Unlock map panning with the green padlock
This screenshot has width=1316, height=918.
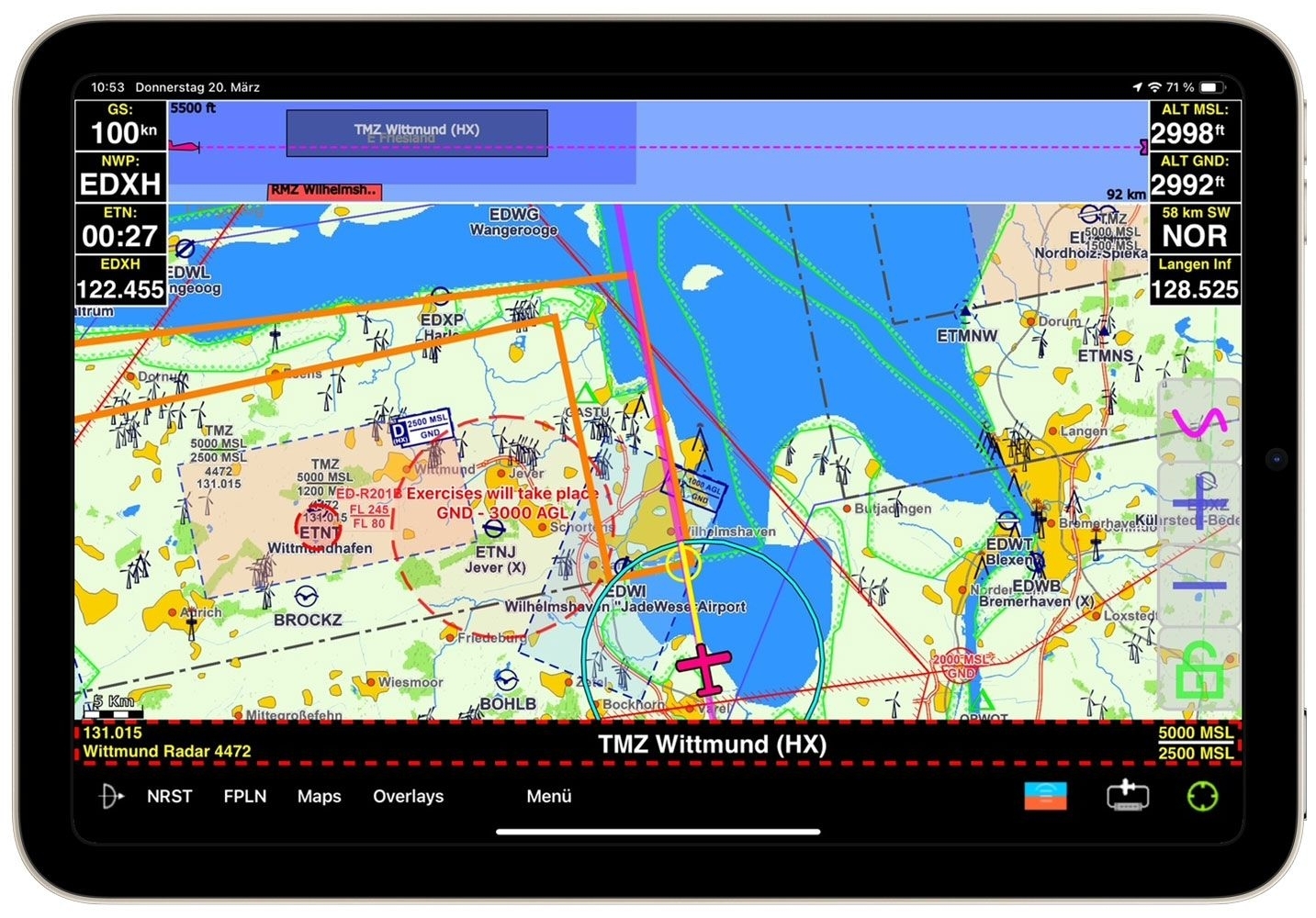click(x=1198, y=672)
